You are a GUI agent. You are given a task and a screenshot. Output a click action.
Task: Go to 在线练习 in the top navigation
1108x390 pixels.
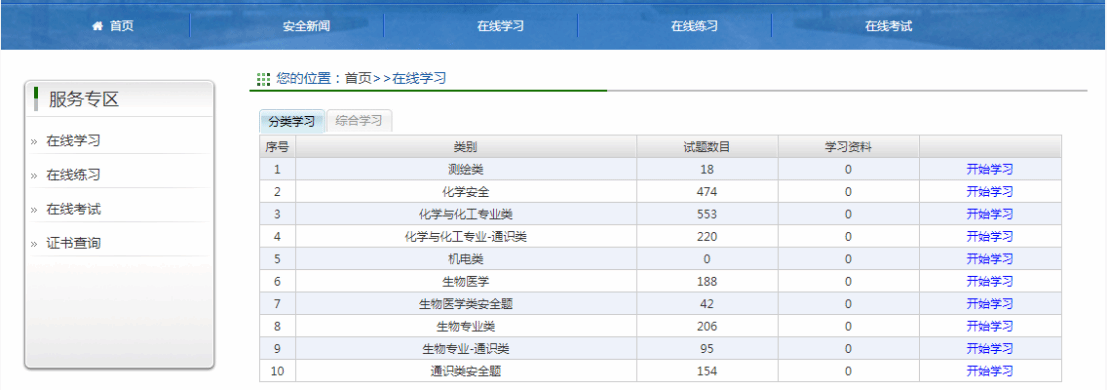pos(695,27)
